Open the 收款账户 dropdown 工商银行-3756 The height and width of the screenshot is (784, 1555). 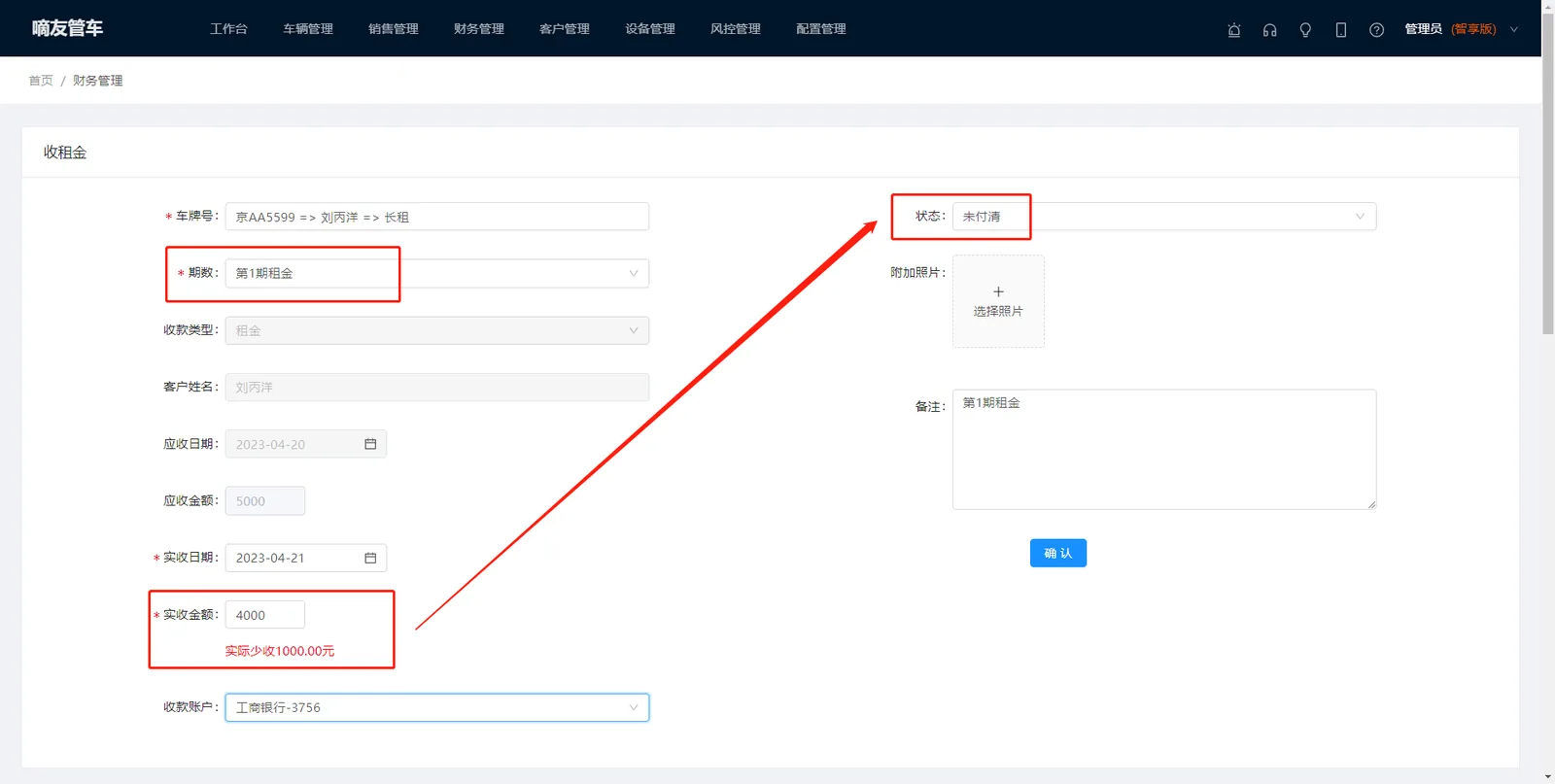(437, 707)
